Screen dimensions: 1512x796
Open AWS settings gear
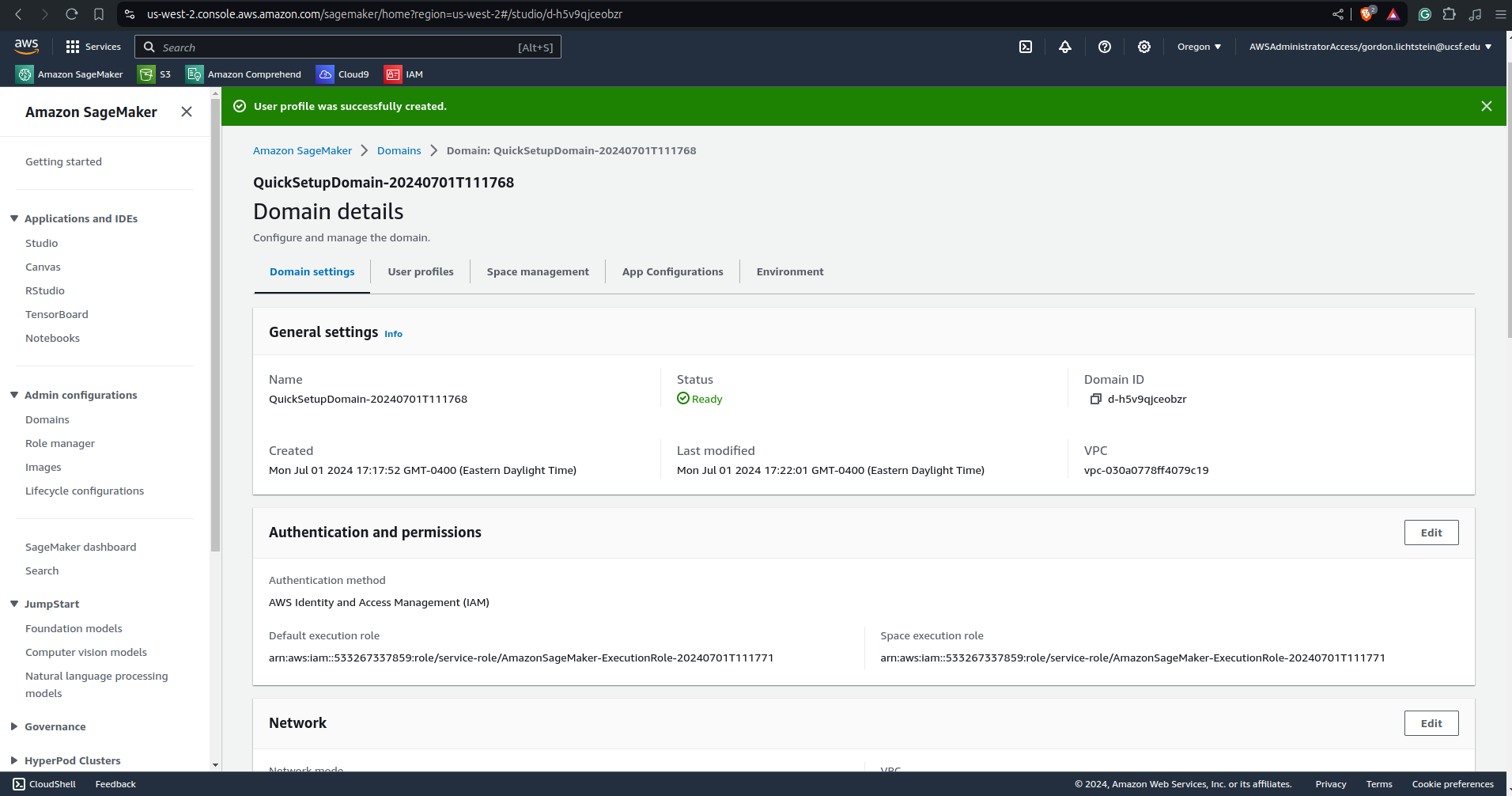(1144, 47)
